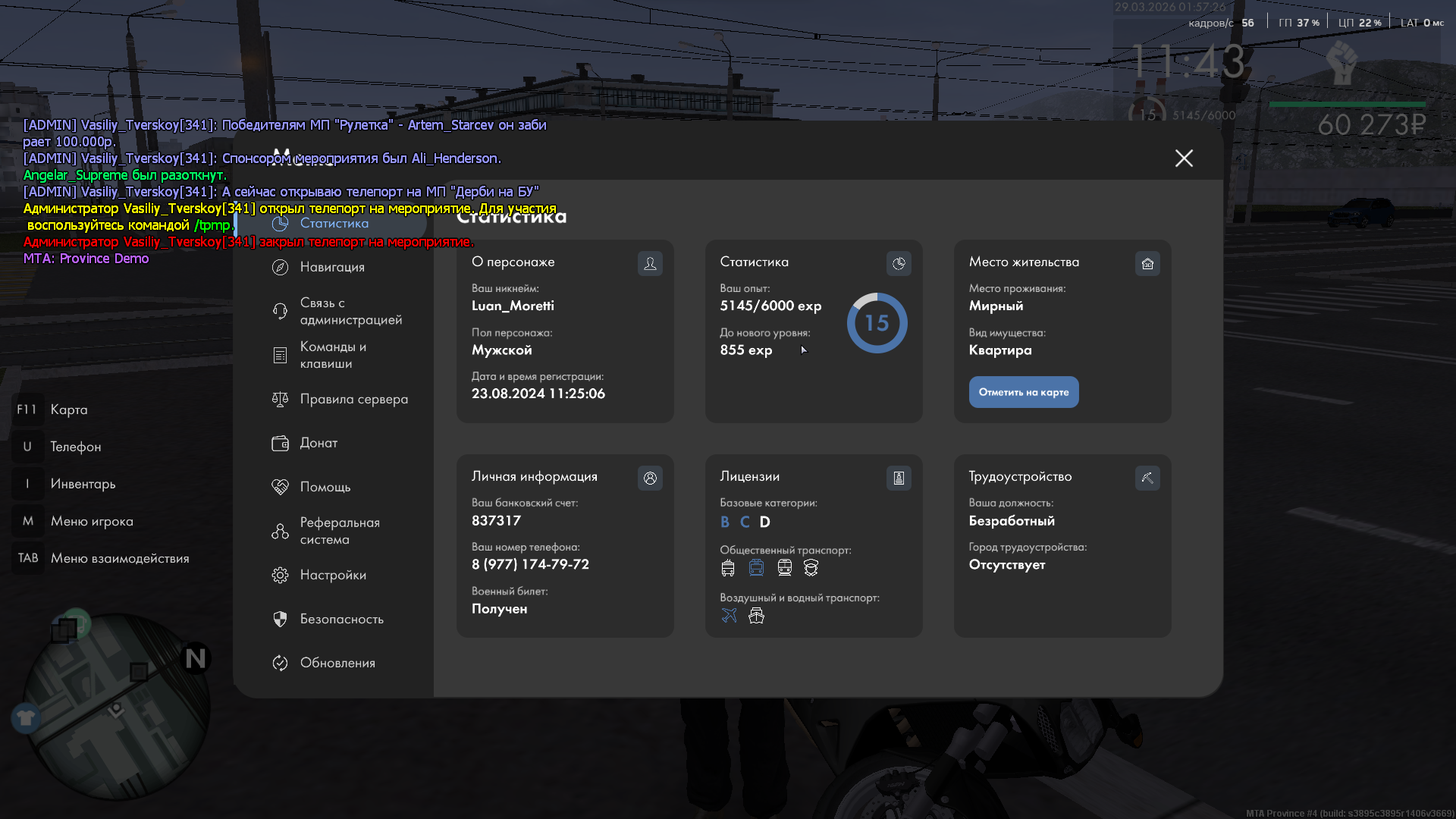1456x819 pixels.
Task: Click the pie chart icon in Статистика card
Action: (899, 263)
